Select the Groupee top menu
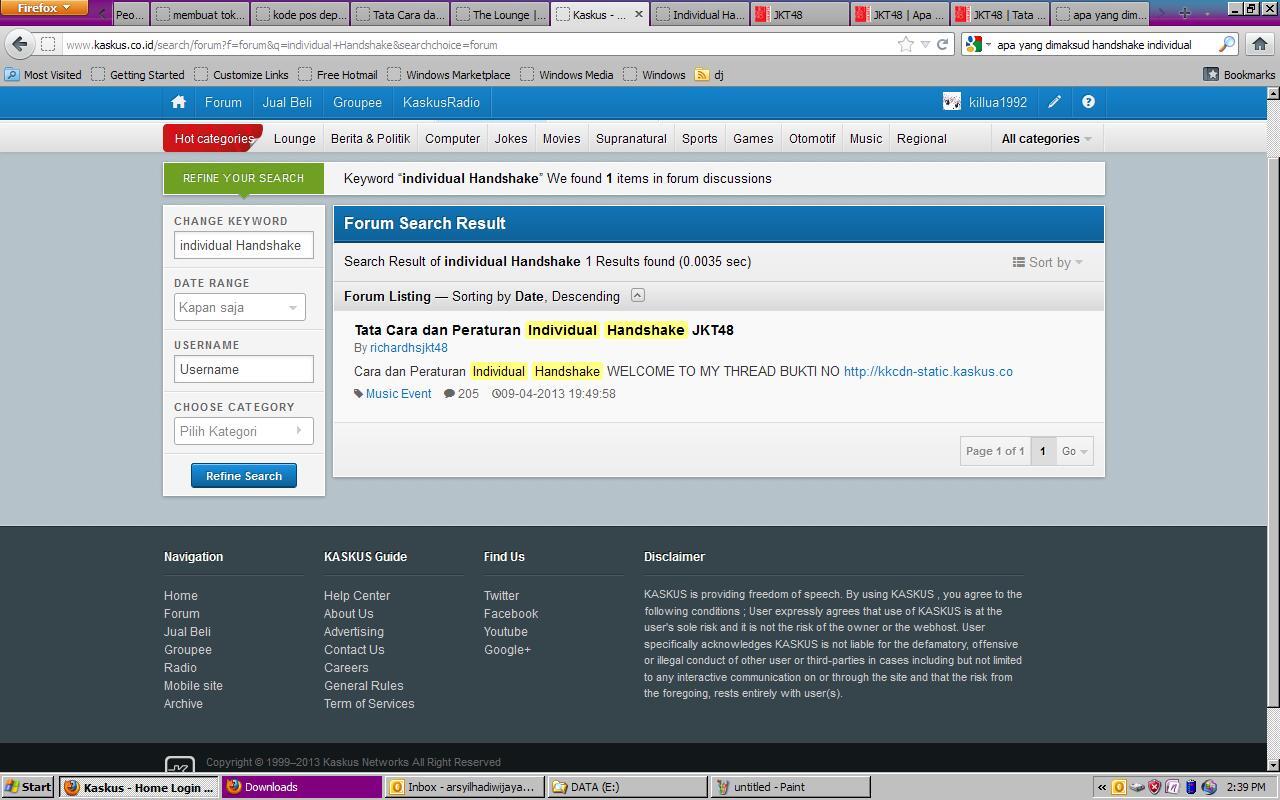The height and width of the screenshot is (800, 1280). (x=357, y=102)
